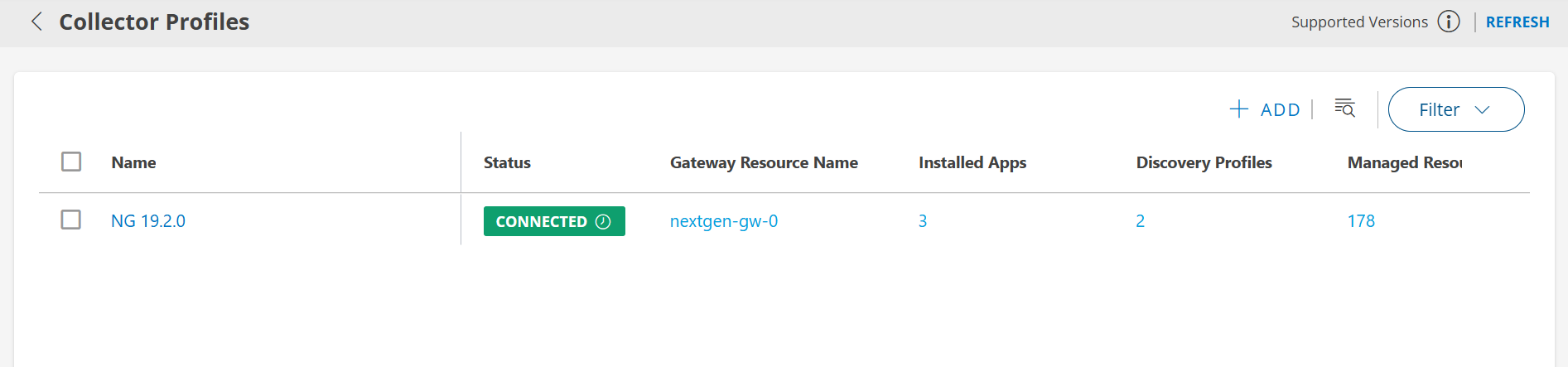Screen dimensions: 1568x367
Task: Check the select-all checkbox in header
Action: click(71, 162)
